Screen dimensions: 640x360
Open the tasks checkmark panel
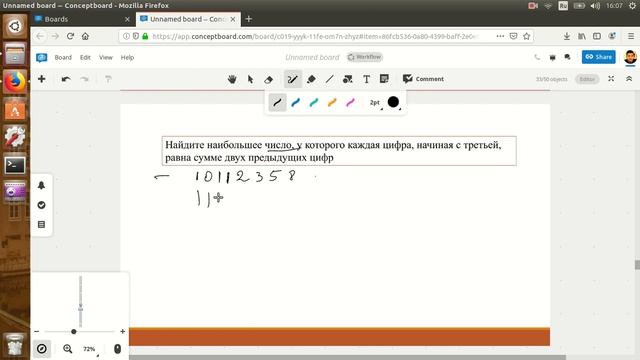click(x=41, y=205)
